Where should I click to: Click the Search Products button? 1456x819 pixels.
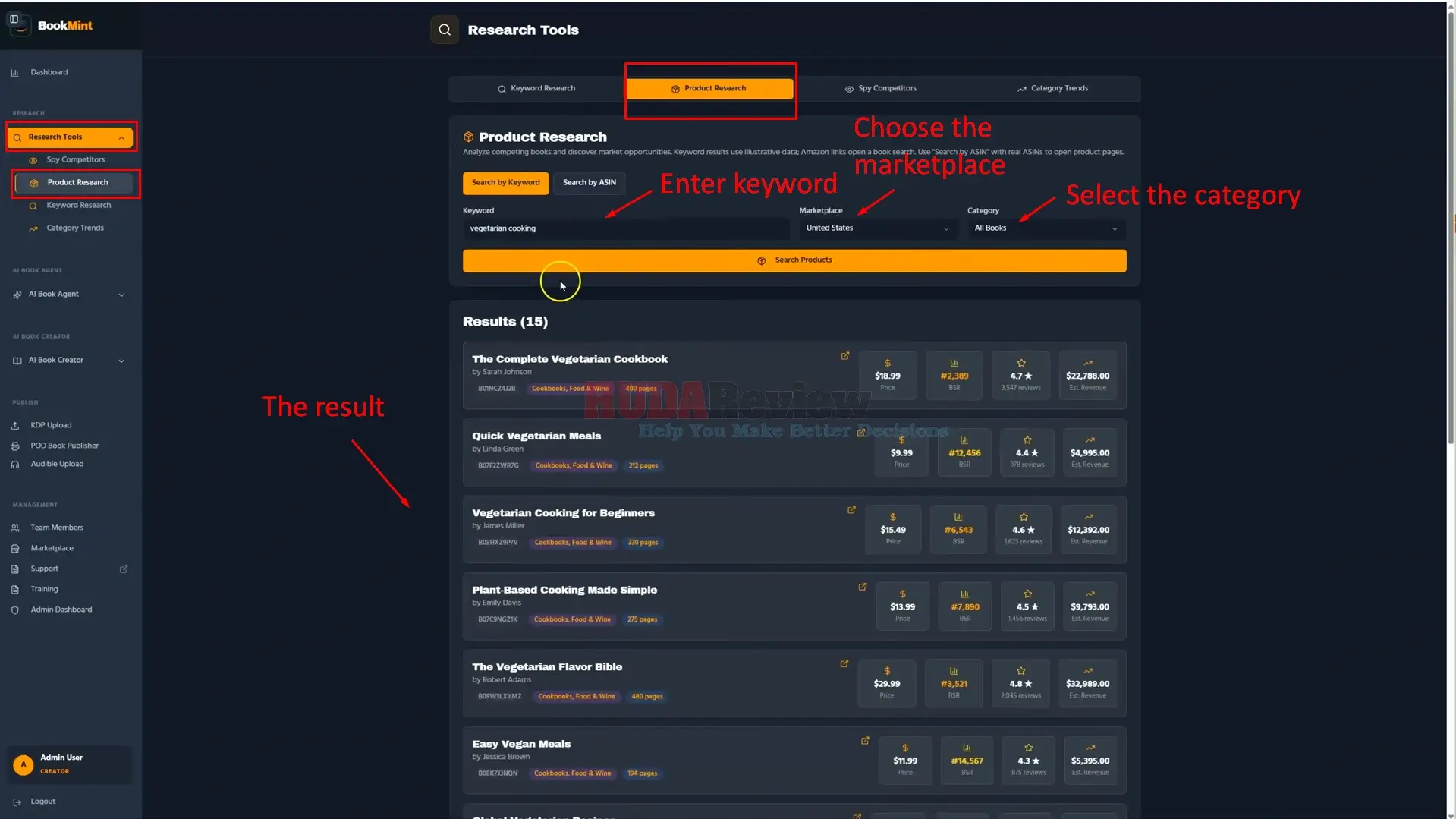point(794,260)
